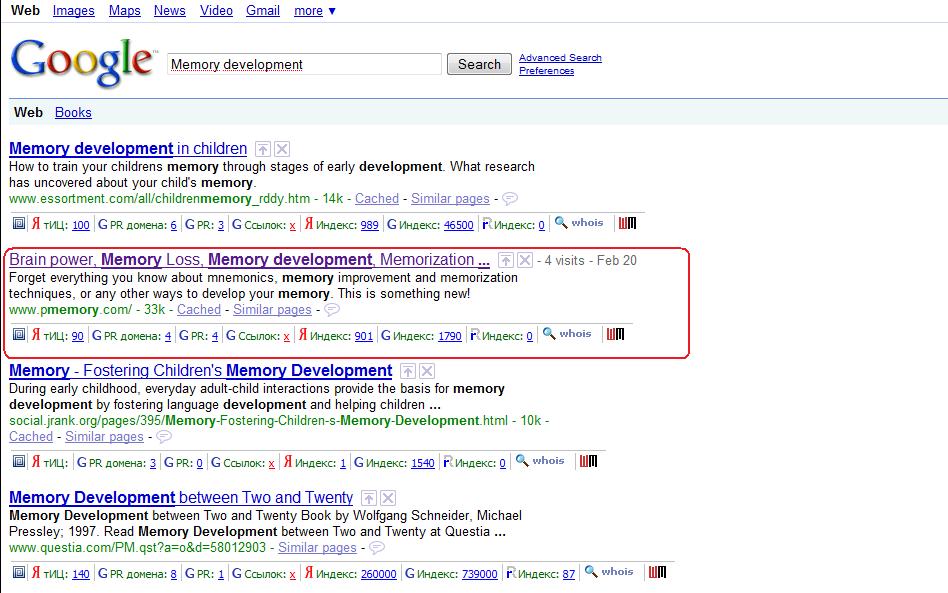The image size is (948, 593).
Task: Click inside the 'Memory development' search box
Action: point(304,64)
